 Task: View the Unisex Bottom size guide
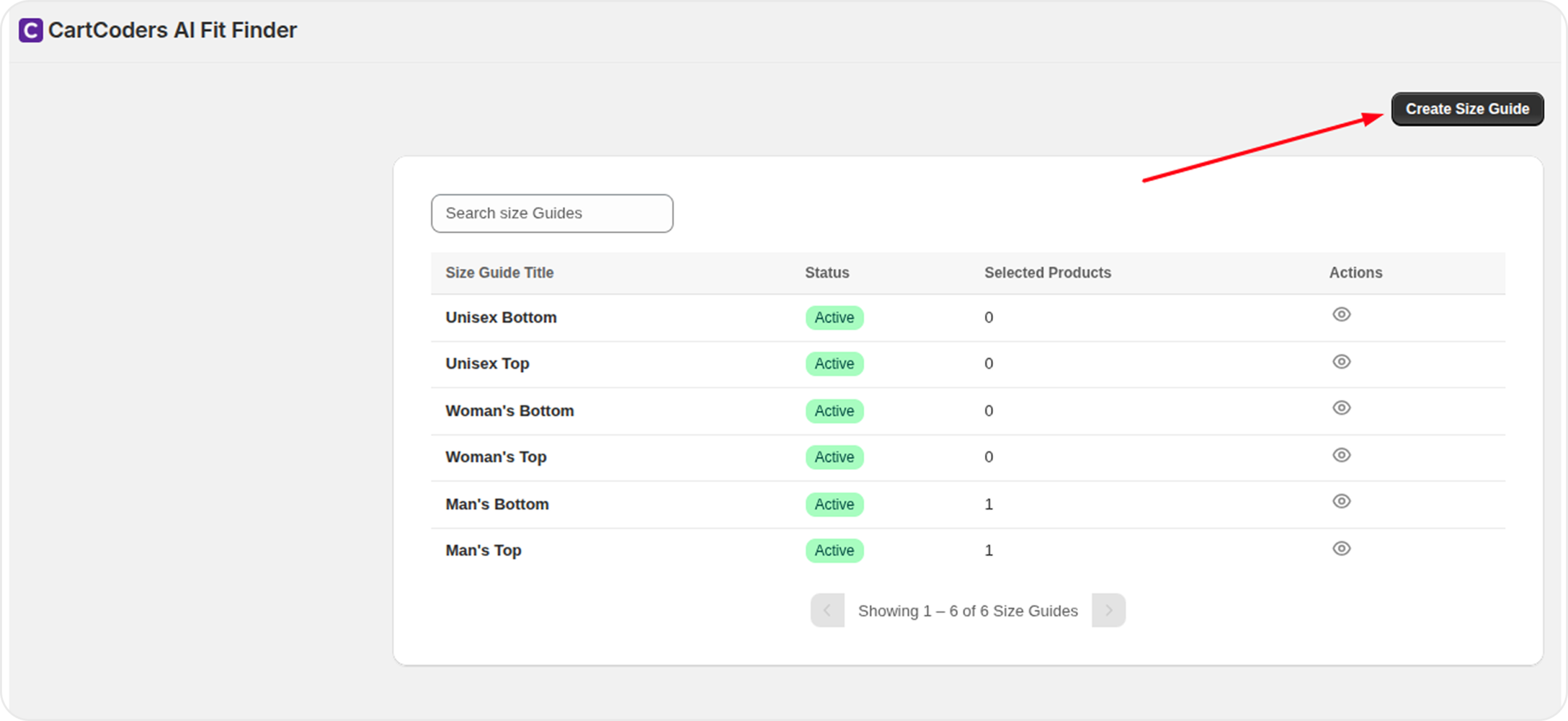pos(1341,315)
